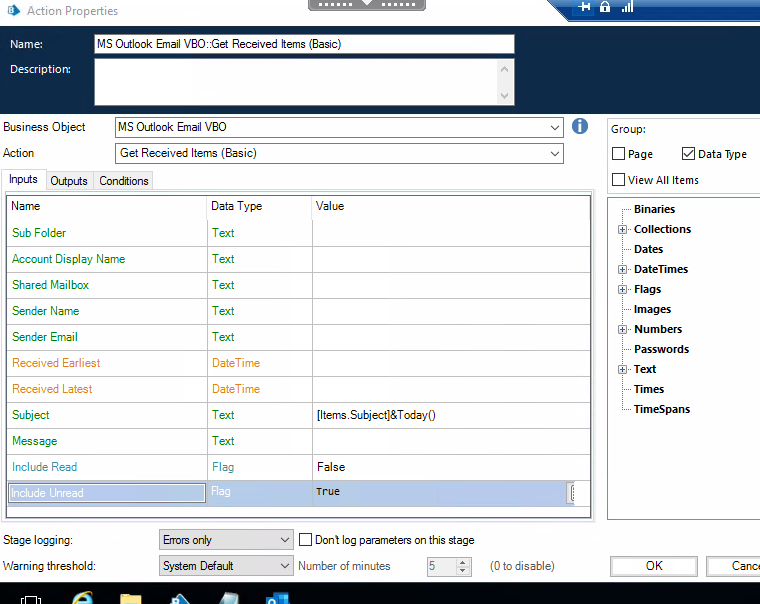This screenshot has width=760, height=604.
Task: Click the Sender Email value cell
Action: (451, 337)
